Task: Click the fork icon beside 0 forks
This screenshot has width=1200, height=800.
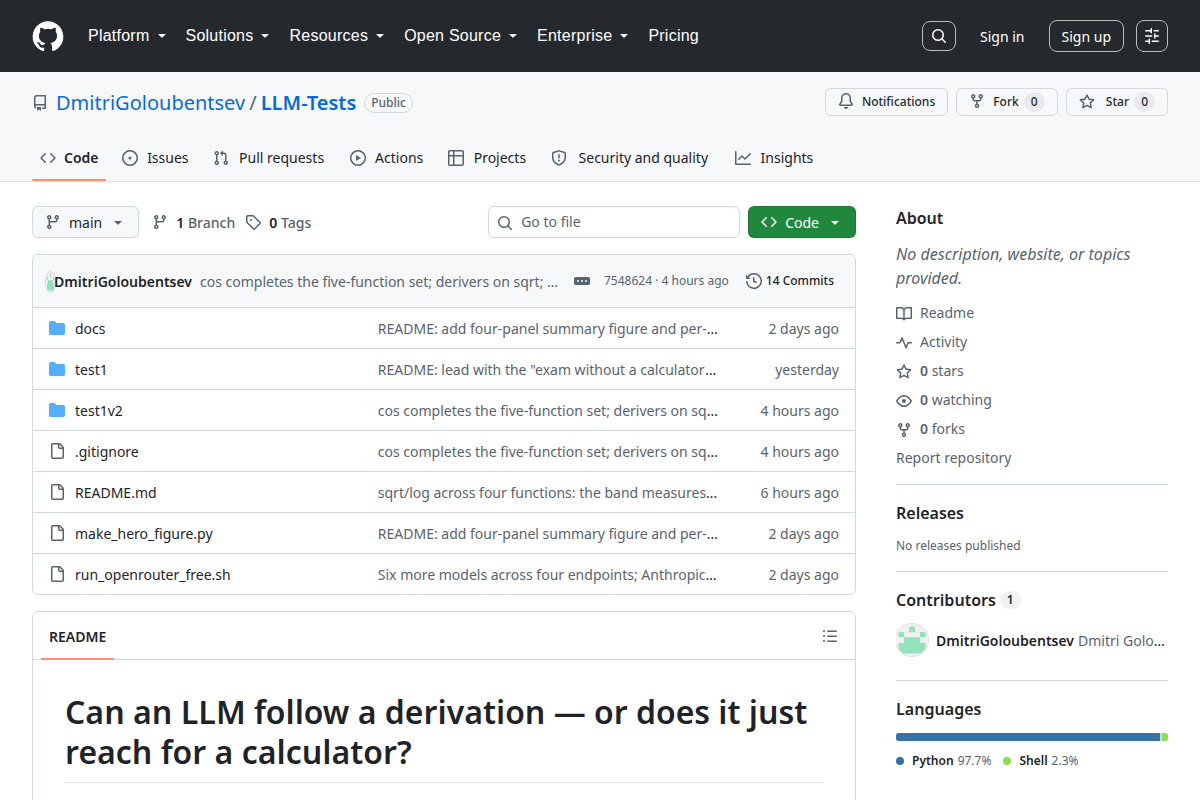Action: [904, 429]
